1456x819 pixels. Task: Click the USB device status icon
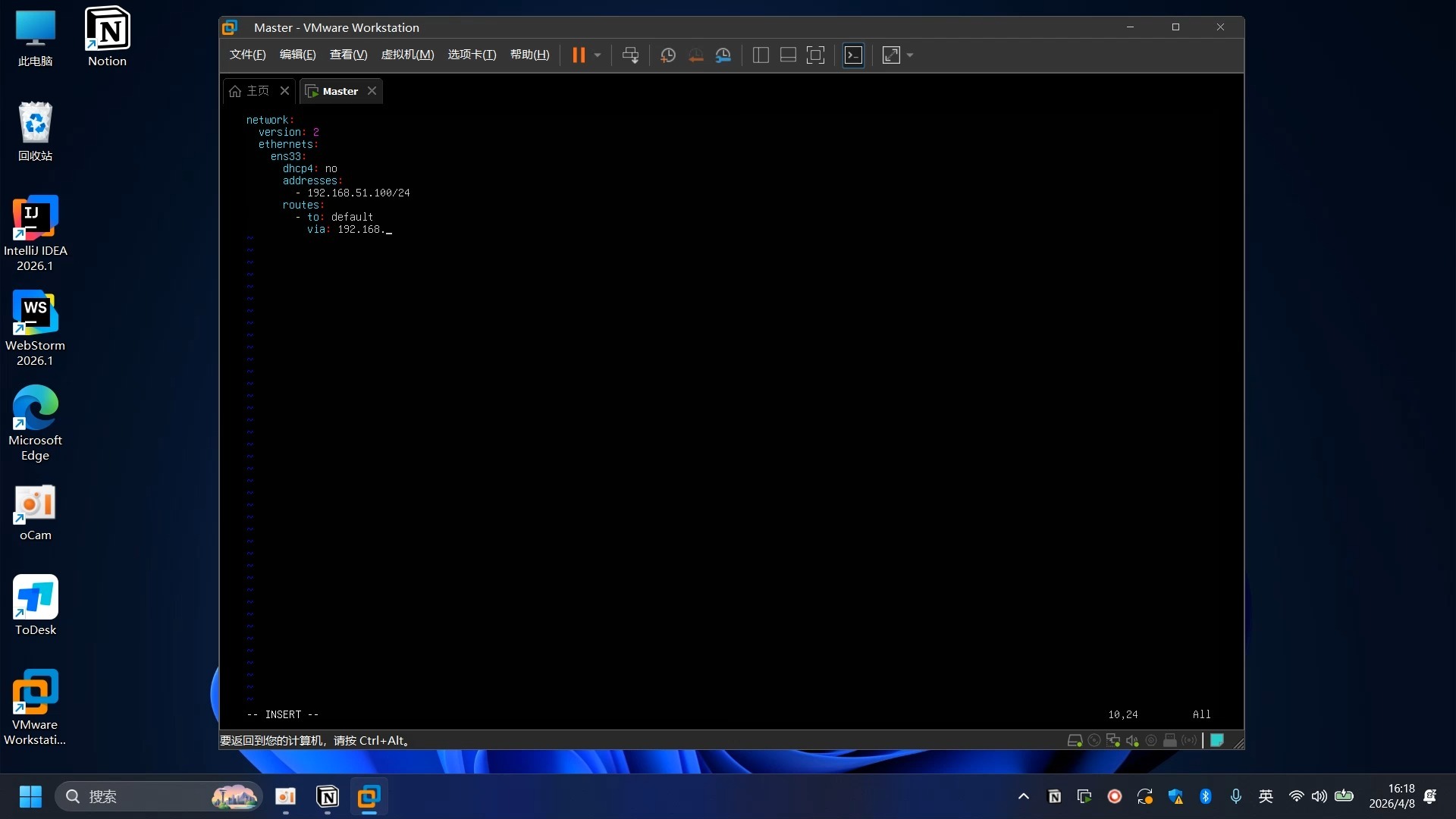pyautogui.click(x=1170, y=741)
